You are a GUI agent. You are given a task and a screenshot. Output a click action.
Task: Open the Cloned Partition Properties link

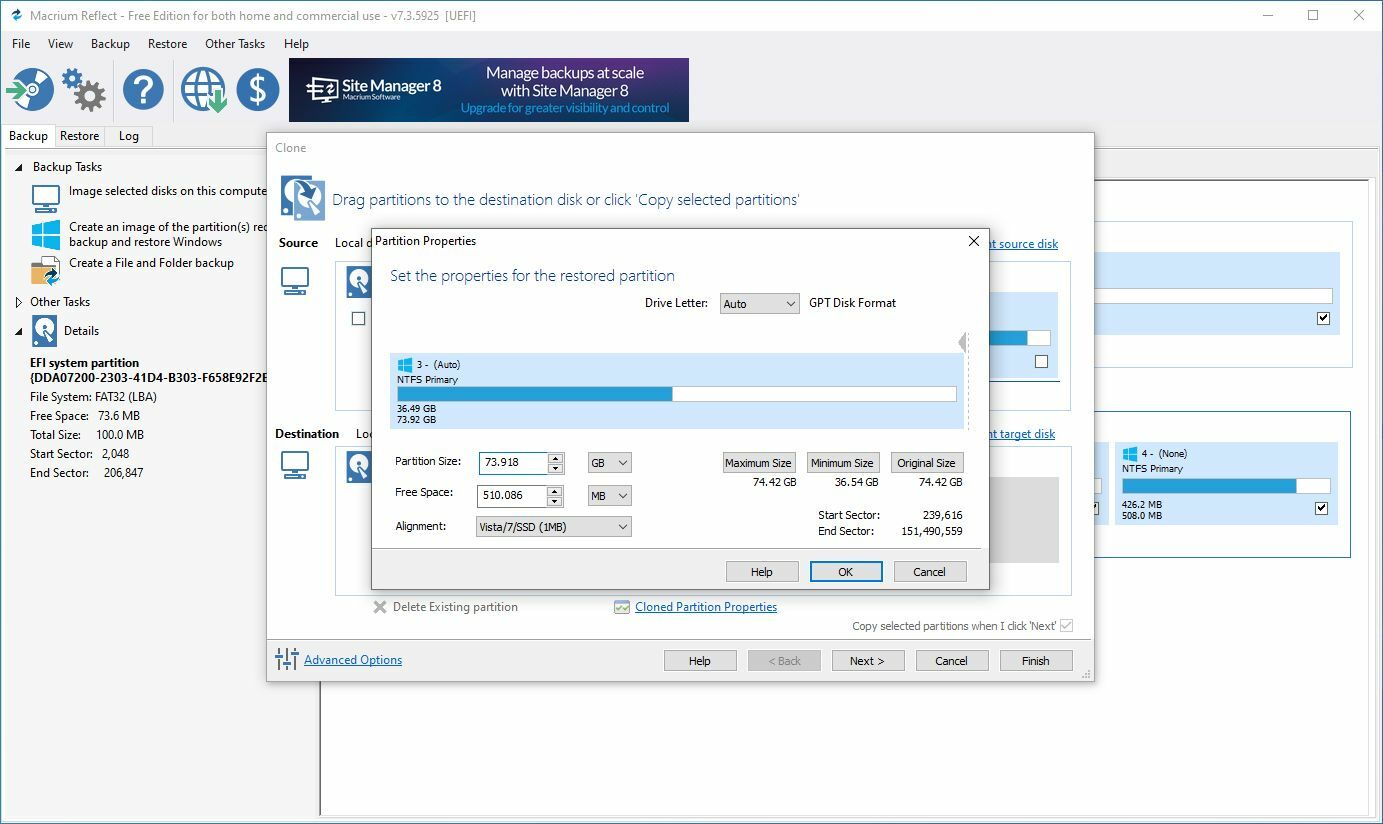pyautogui.click(x=706, y=607)
